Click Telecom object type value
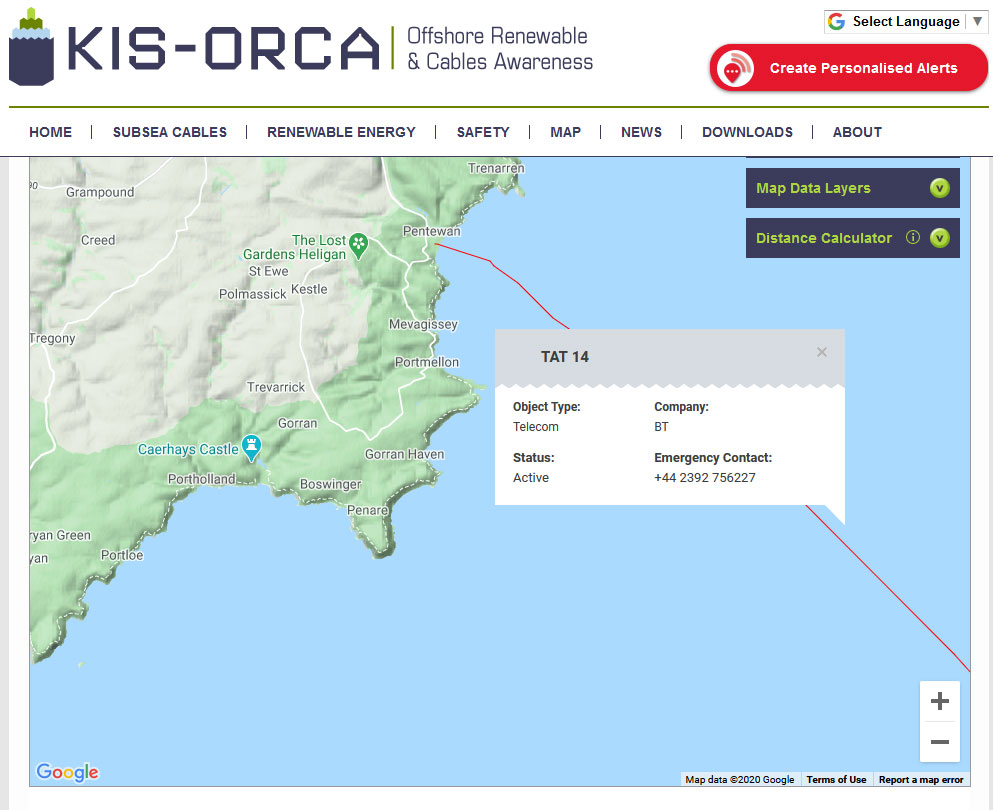Viewport: 993px width, 810px height. pyautogui.click(x=536, y=427)
